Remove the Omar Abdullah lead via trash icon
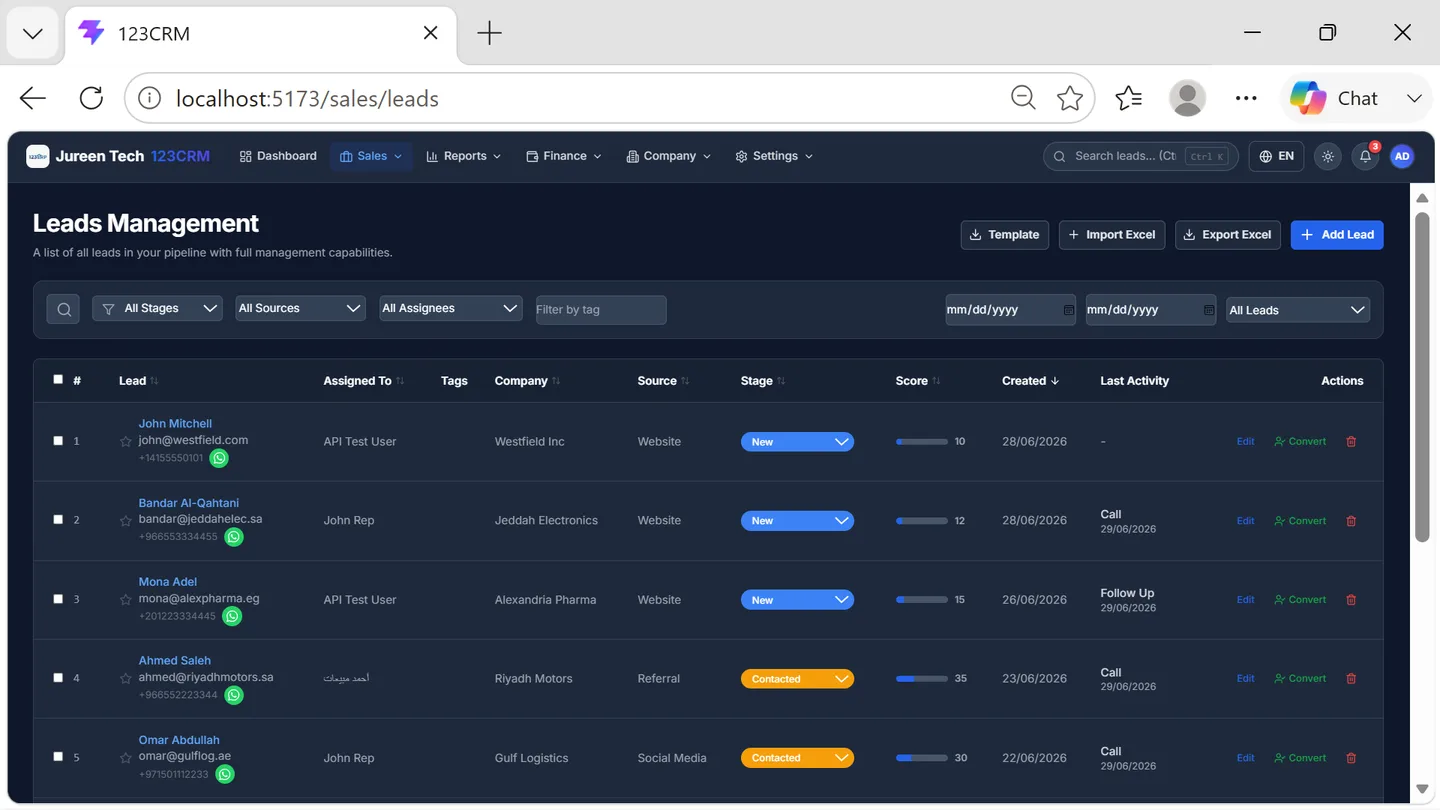The image size is (1440, 810). point(1351,757)
